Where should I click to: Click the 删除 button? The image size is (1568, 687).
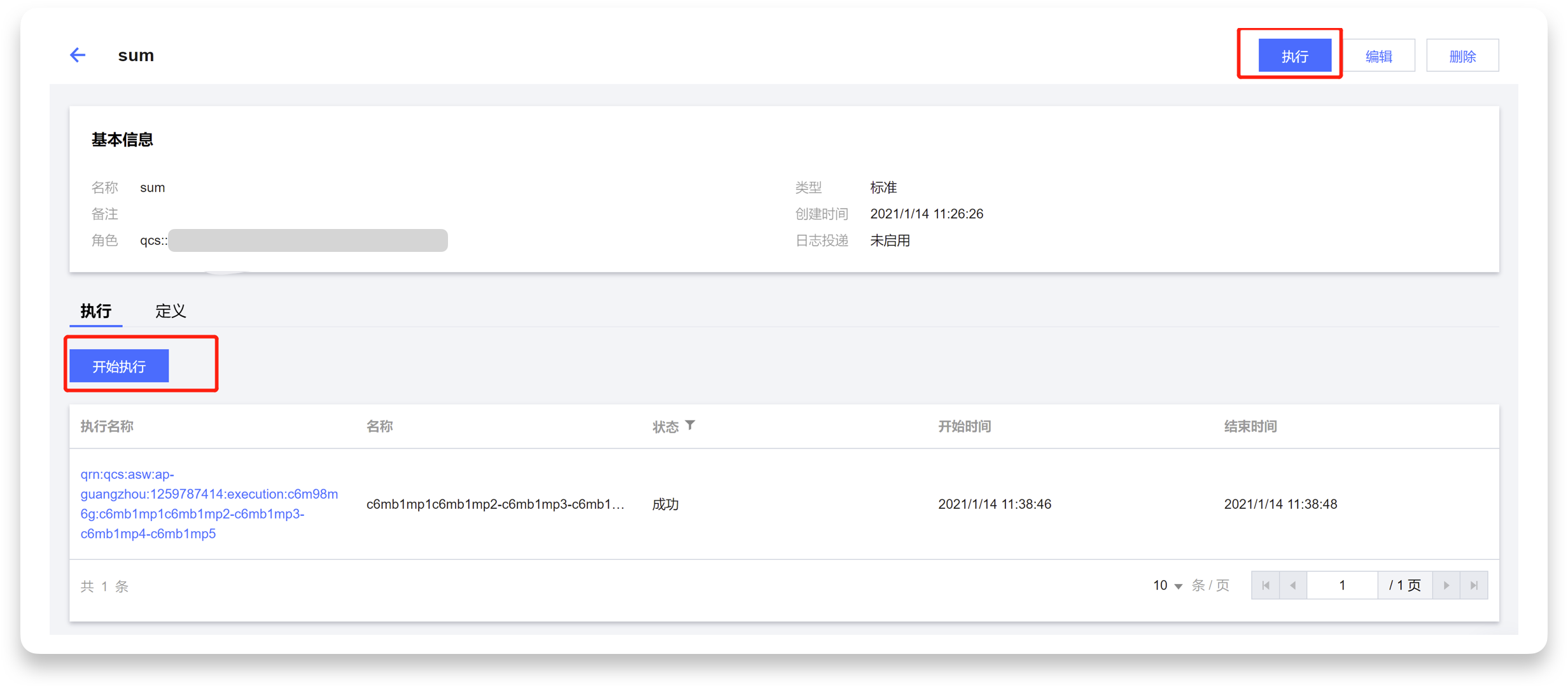click(x=1462, y=56)
